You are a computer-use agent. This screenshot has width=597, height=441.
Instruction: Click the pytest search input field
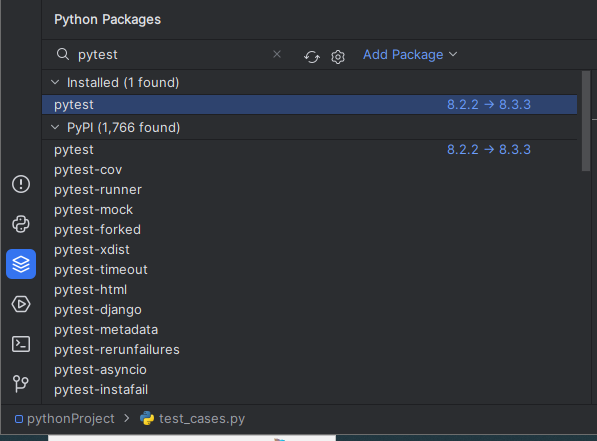pyautogui.click(x=171, y=54)
